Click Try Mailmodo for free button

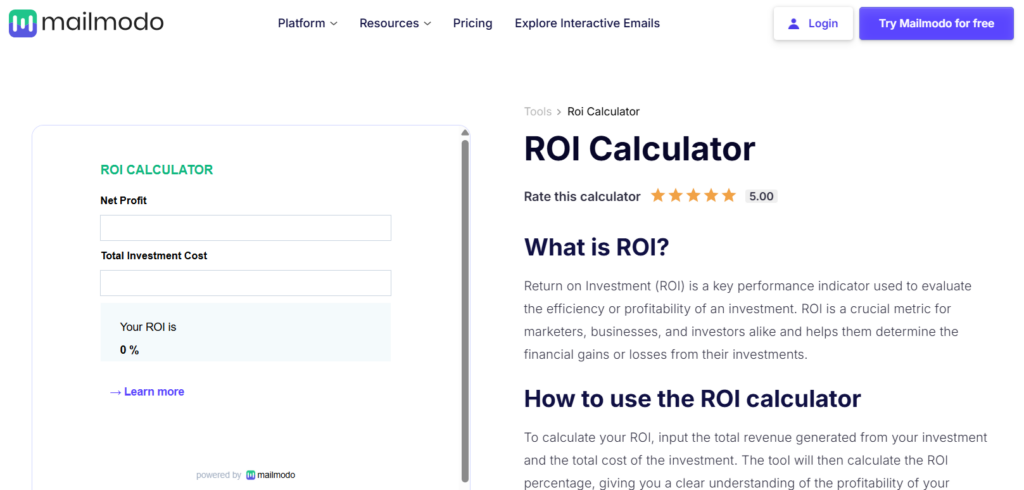(936, 24)
